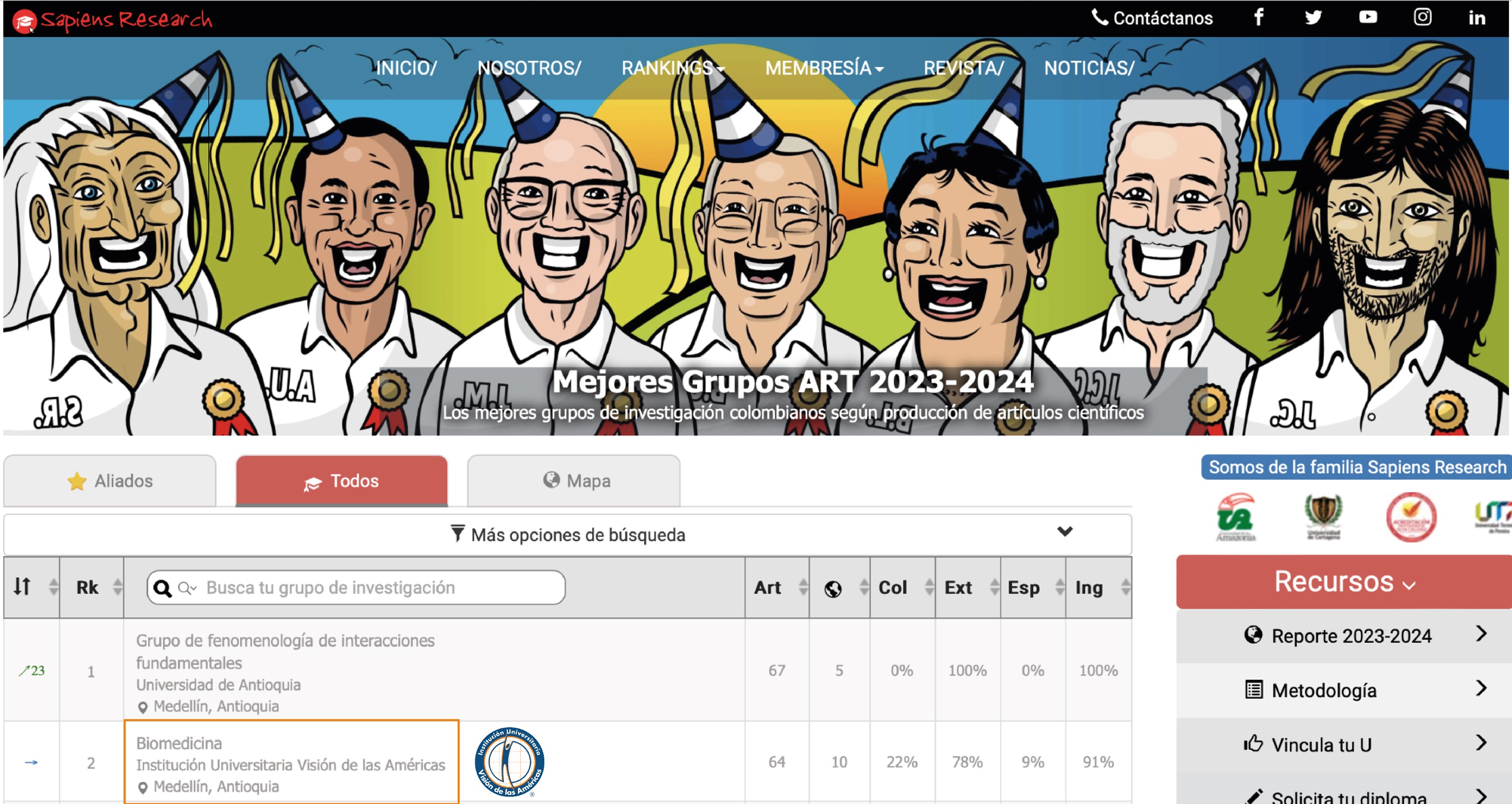Switch to the Mapa tab
Image resolution: width=1512 pixels, height=804 pixels.
[574, 481]
